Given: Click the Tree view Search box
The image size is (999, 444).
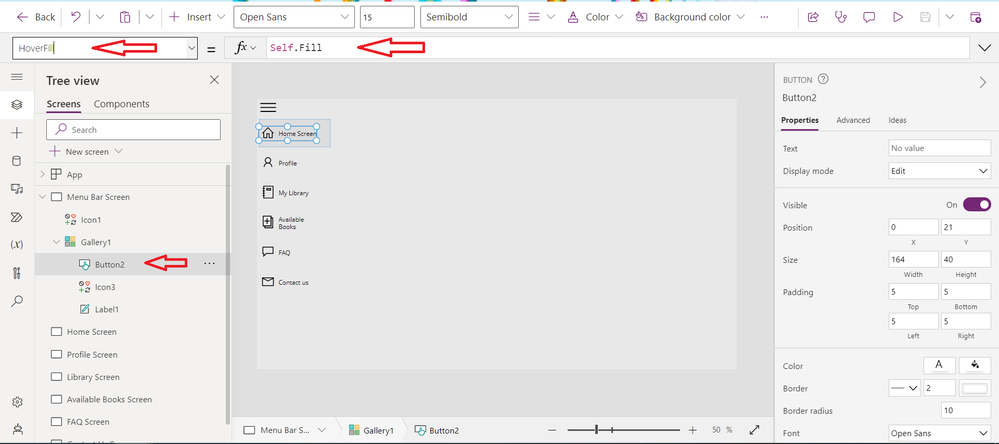Looking at the screenshot, I should tap(134, 129).
